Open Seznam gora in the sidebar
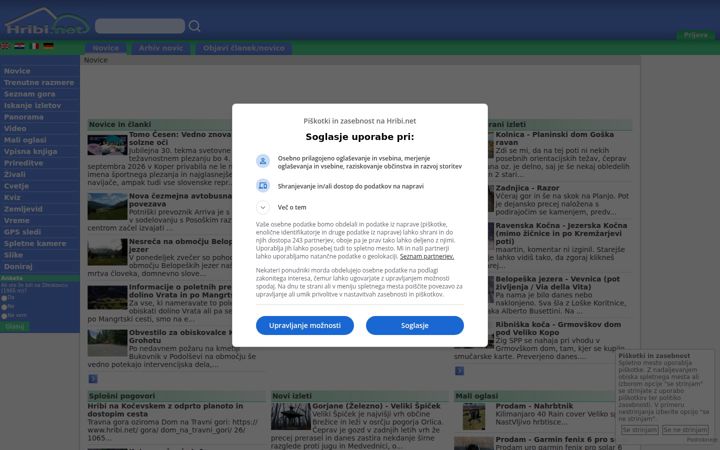 [x=29, y=94]
